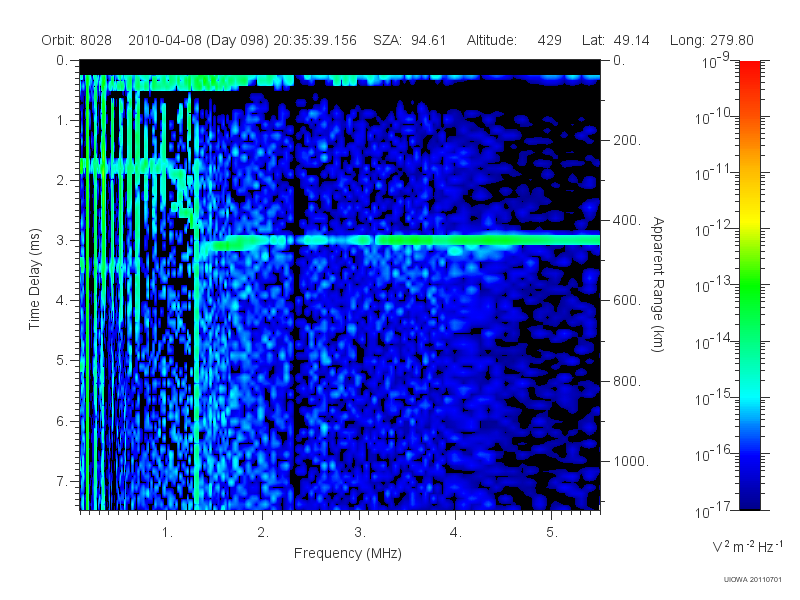This screenshot has width=800, height=600.
Task: Click the 'Lat: 49.14' header text
Action: [615, 40]
